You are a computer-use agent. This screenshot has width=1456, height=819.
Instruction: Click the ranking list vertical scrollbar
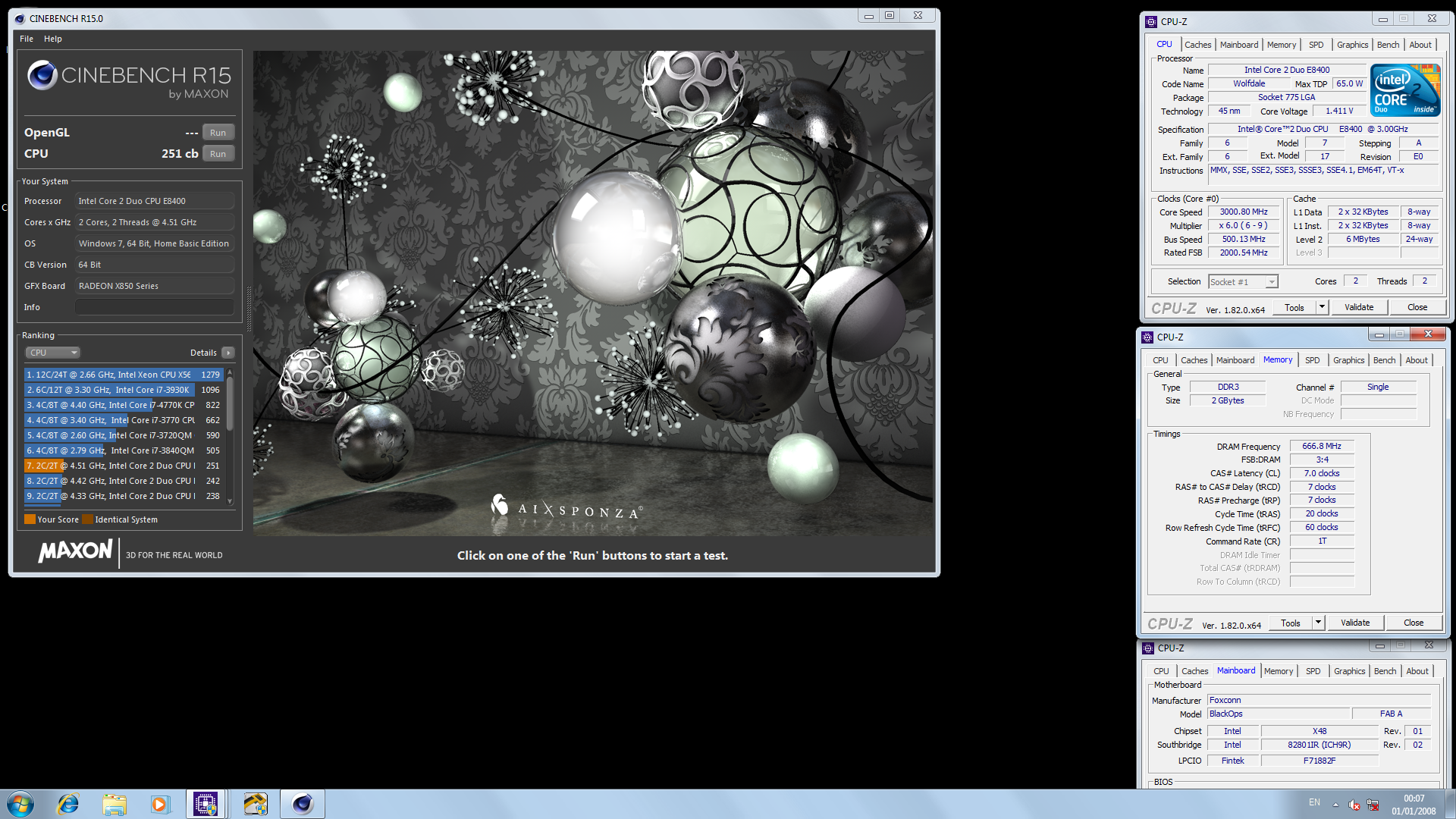(230, 438)
